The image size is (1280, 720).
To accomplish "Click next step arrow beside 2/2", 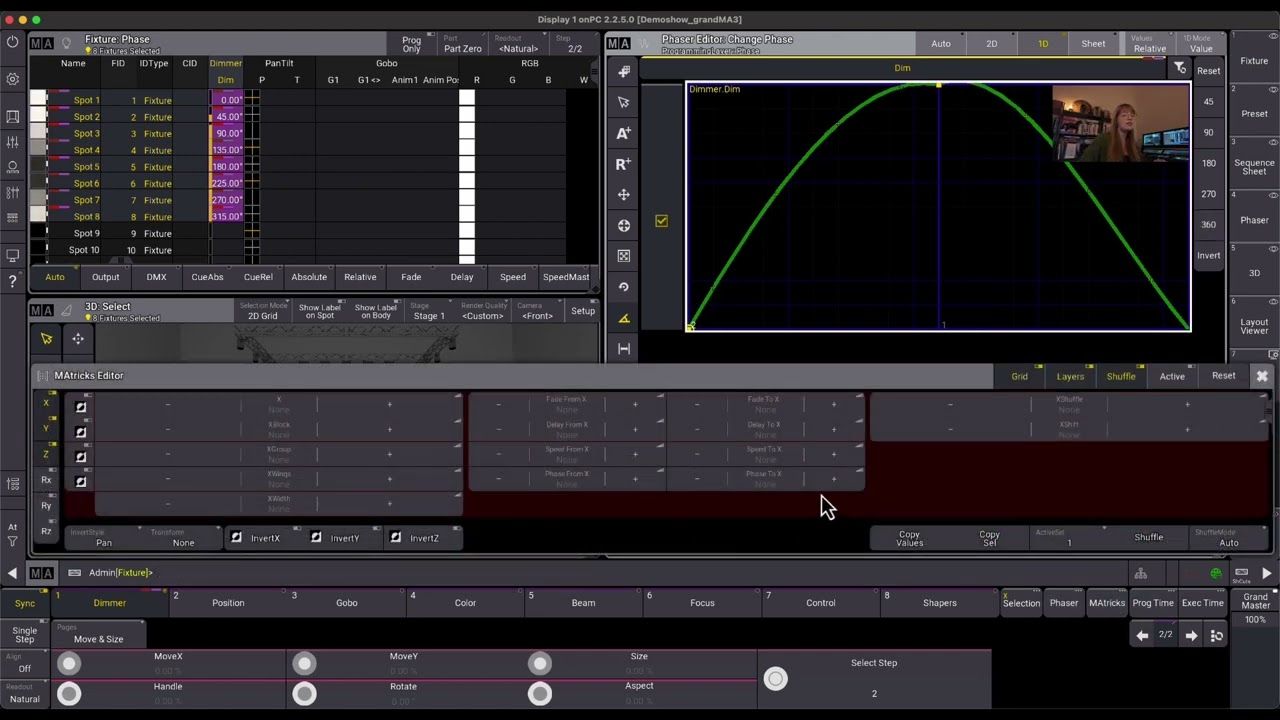I will [x=1191, y=636].
